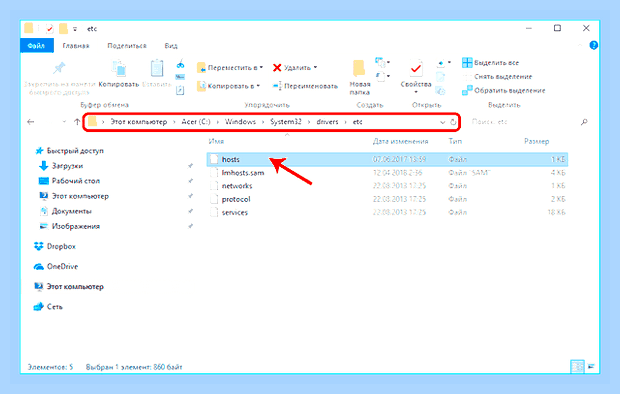Click Этот компьютер in address bar

(138, 122)
